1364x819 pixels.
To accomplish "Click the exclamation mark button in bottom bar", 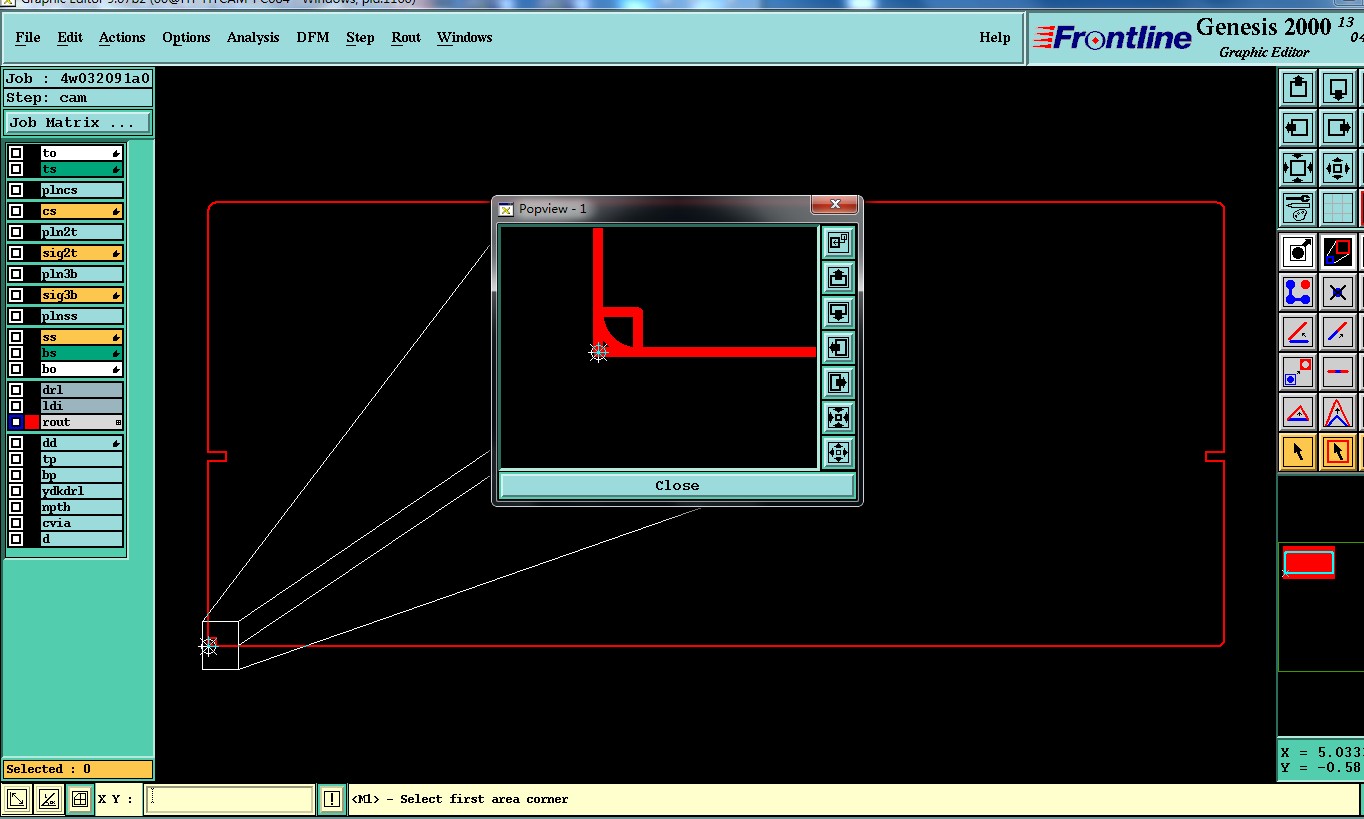I will click(x=332, y=799).
